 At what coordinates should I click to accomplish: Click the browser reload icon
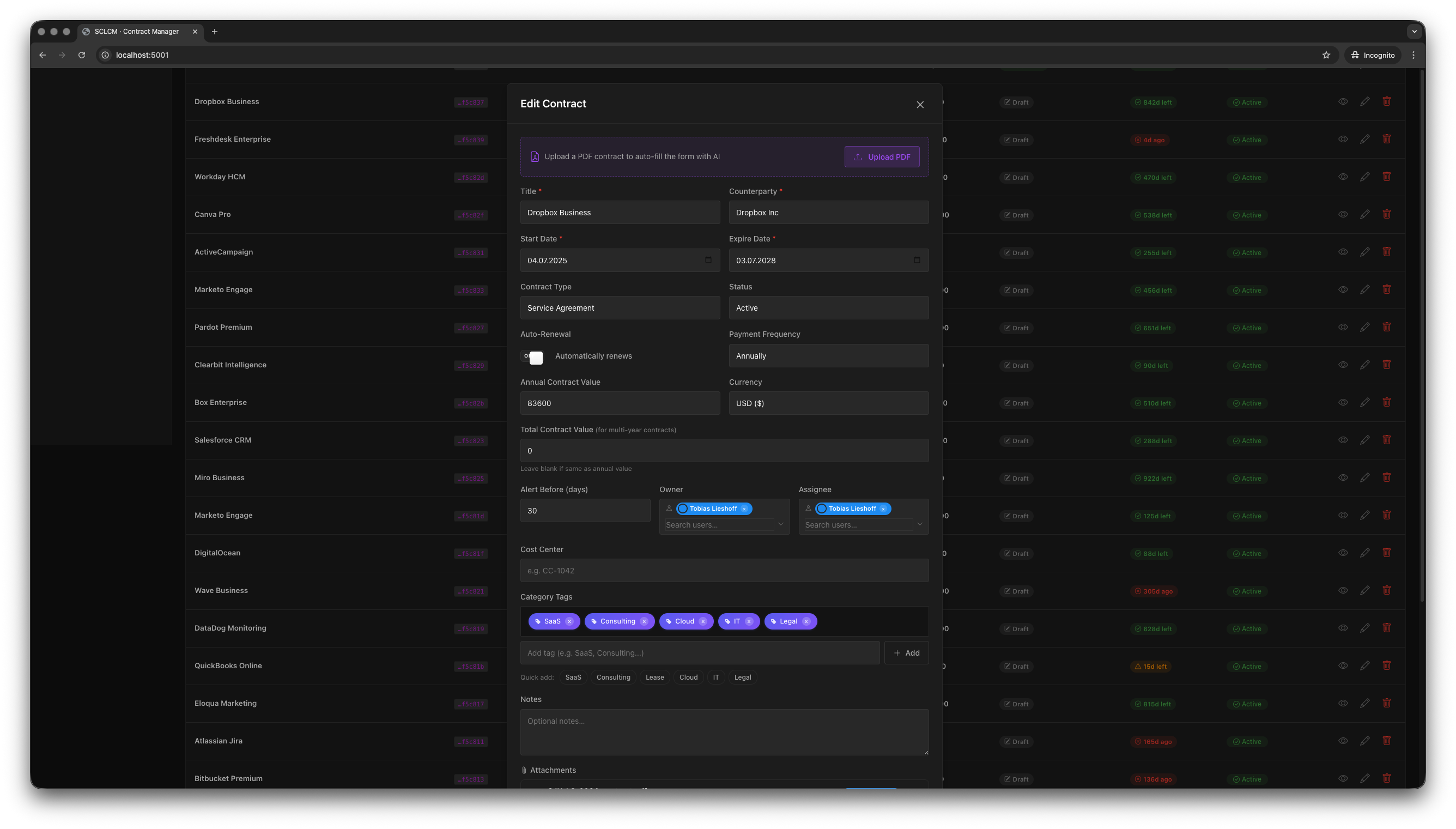click(x=81, y=55)
